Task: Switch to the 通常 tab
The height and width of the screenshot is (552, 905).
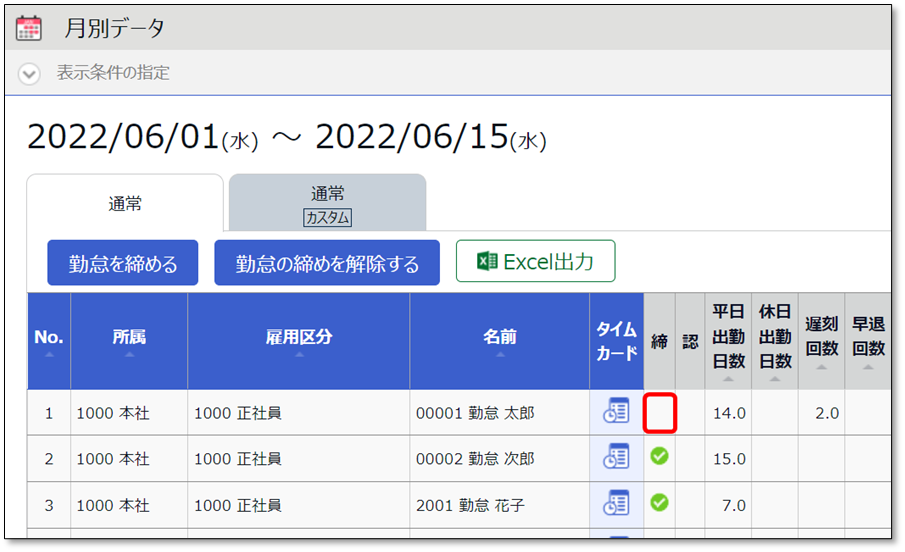Action: click(x=125, y=204)
